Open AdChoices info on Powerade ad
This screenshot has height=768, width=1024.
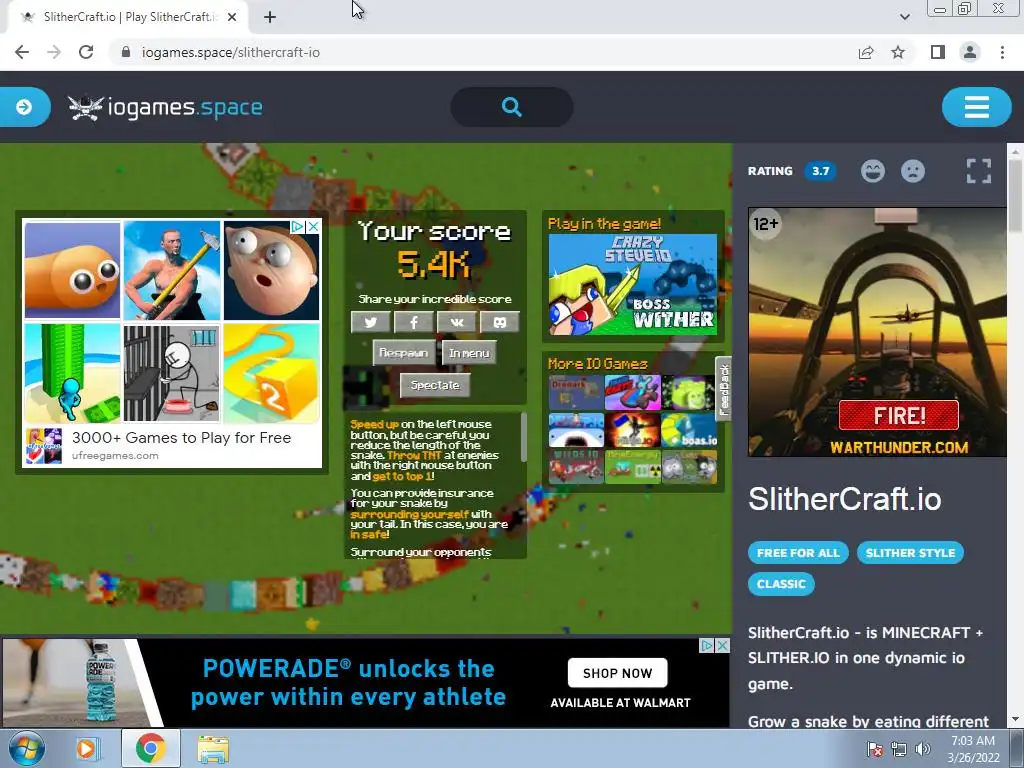707,645
